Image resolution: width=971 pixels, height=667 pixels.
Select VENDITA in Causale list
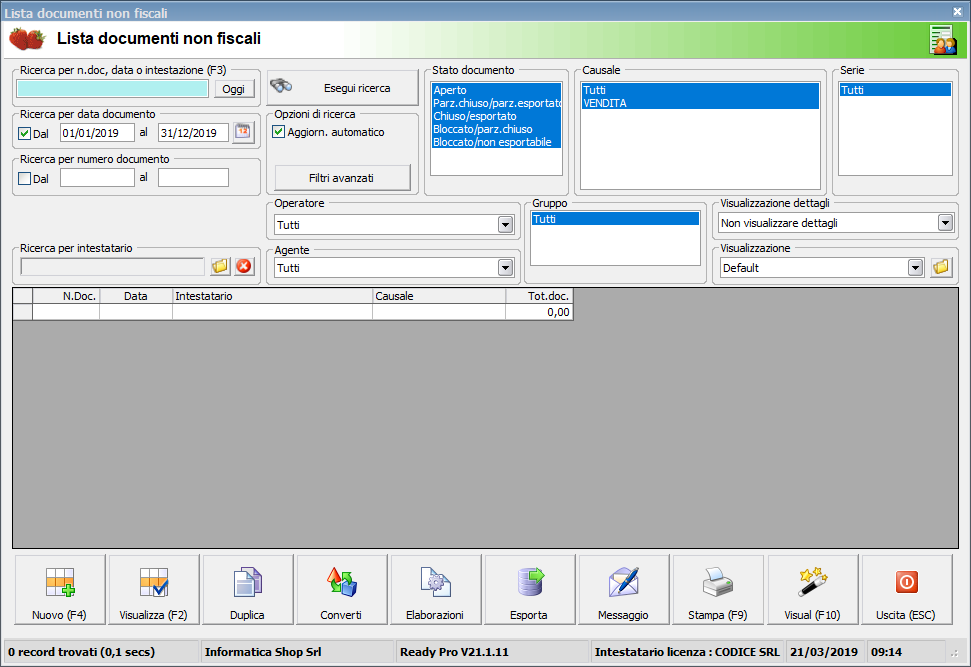(700, 103)
